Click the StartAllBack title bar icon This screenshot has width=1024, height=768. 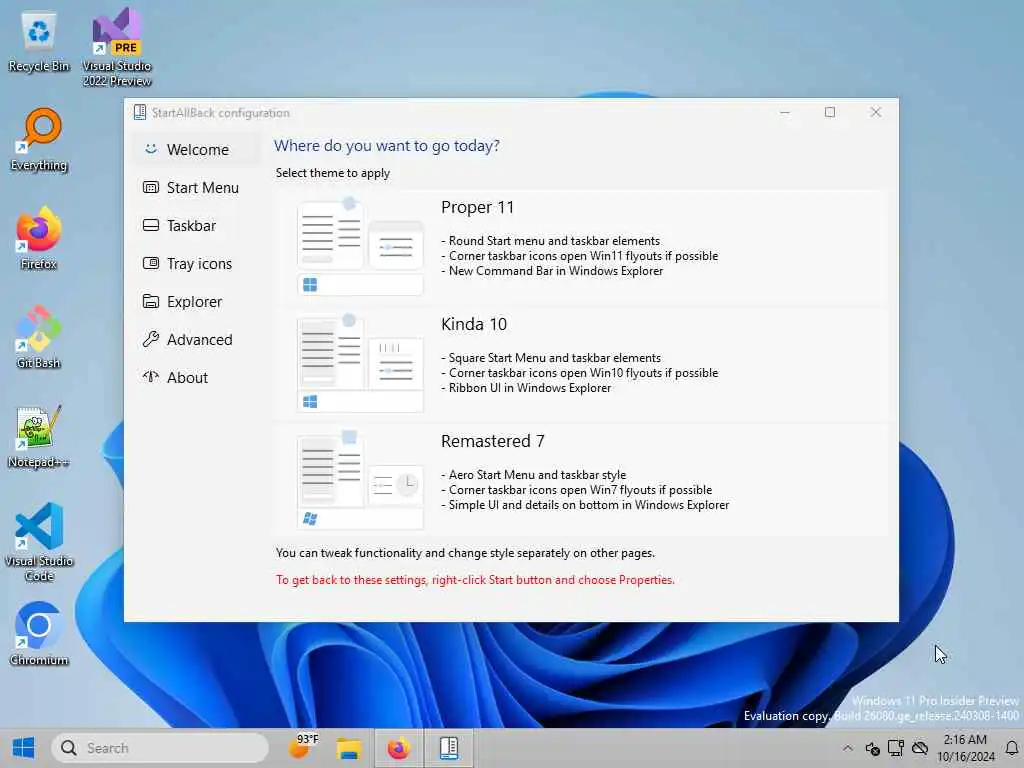(140, 112)
